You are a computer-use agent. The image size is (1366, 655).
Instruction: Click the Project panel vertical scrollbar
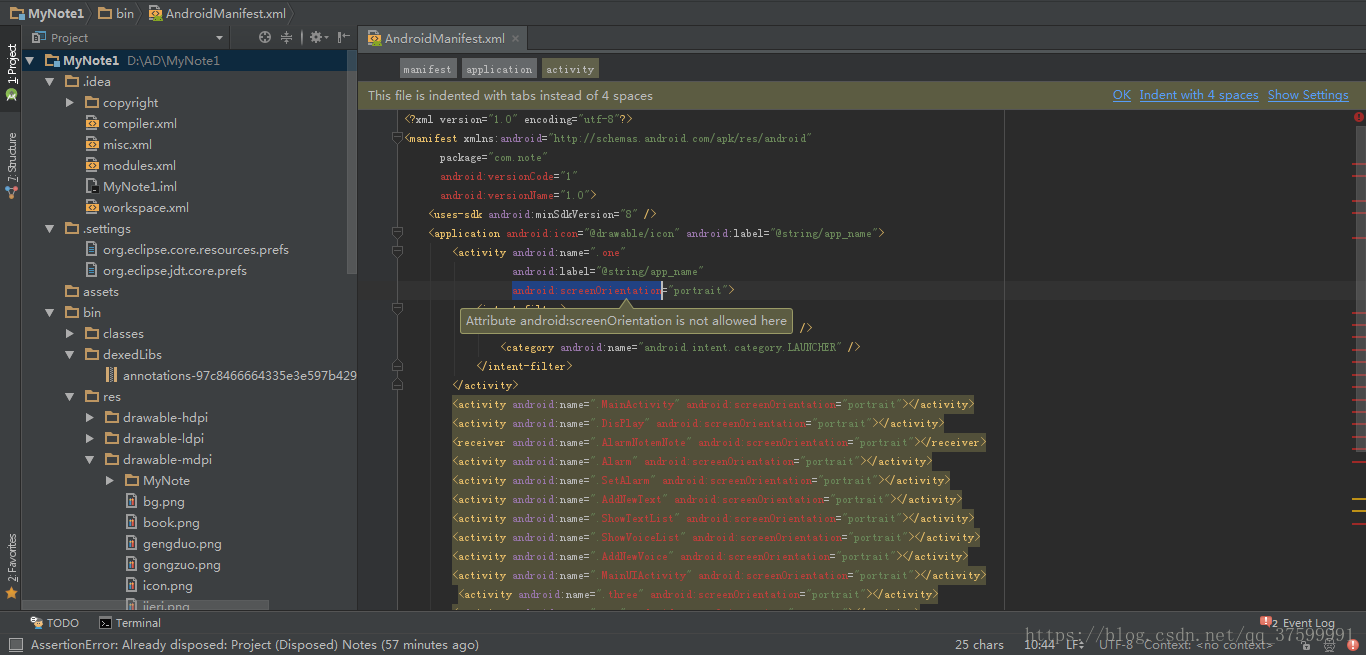351,160
